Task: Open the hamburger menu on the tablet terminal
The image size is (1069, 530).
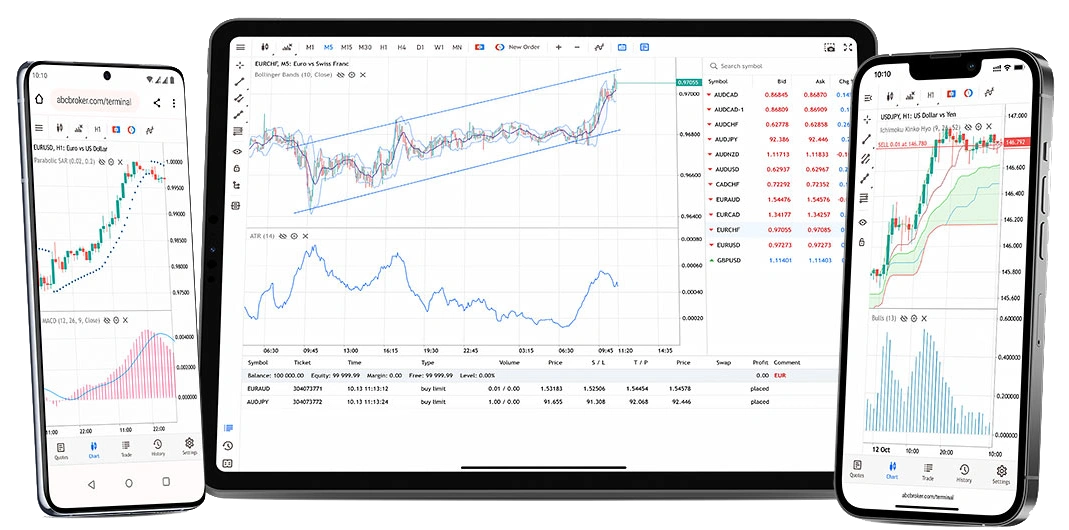Action: click(240, 47)
